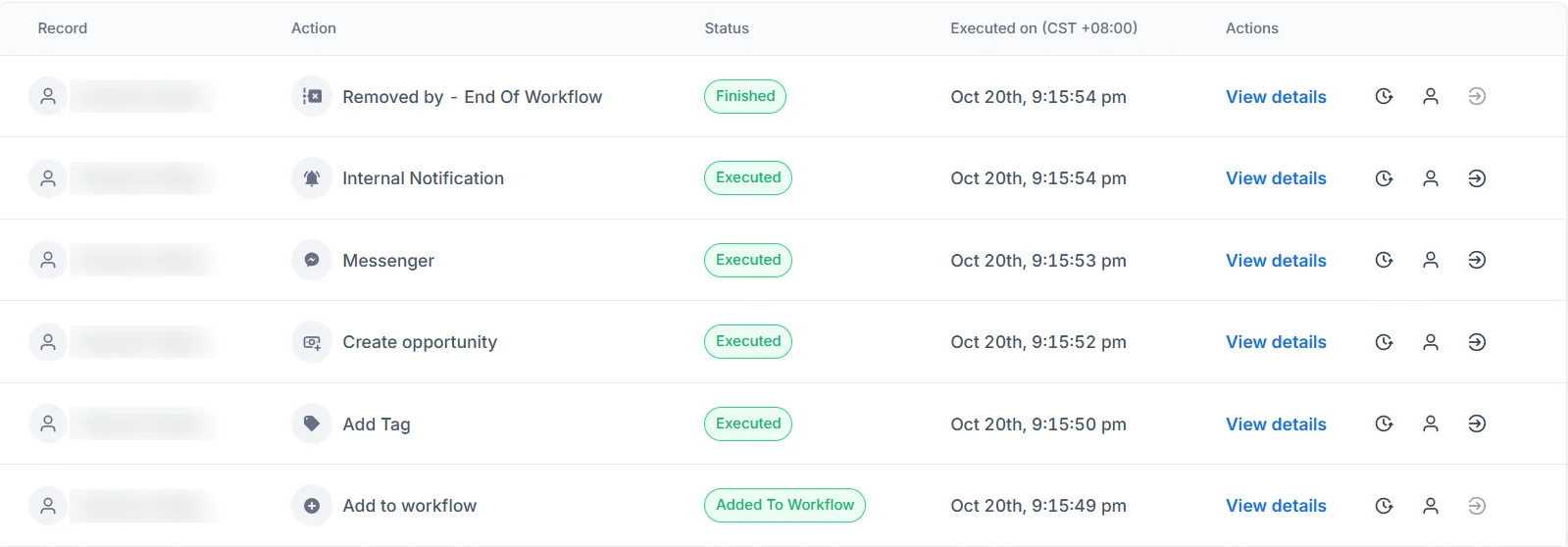Viewport: 1568px width, 547px height.
Task: Open contact icon in End Of Workflow row
Action: (x=1431, y=96)
